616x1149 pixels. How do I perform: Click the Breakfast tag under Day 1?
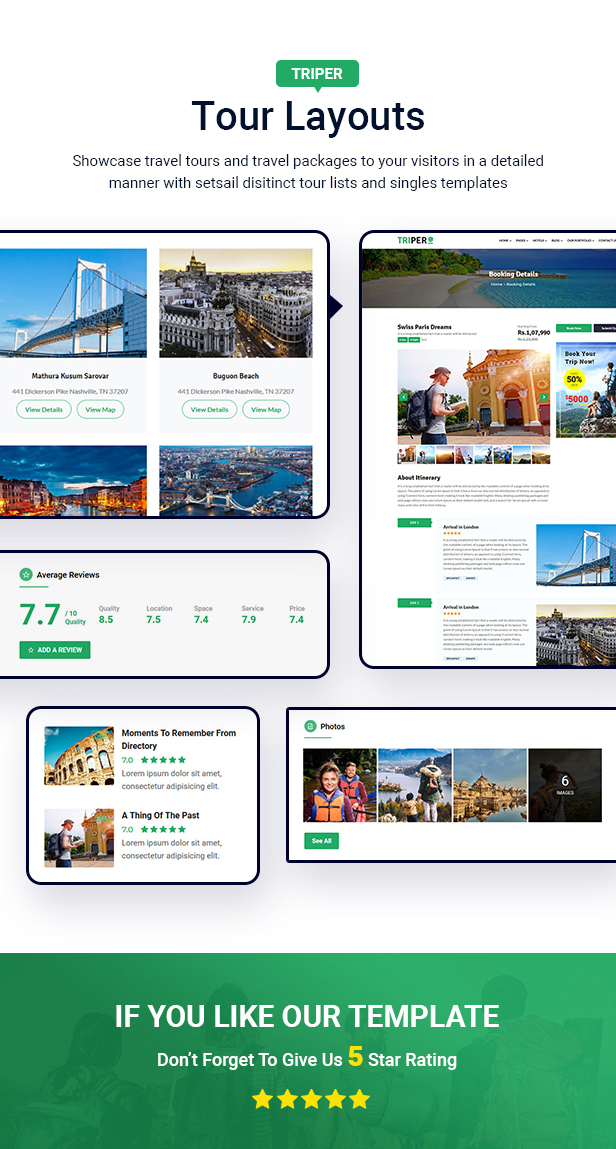tap(453, 577)
